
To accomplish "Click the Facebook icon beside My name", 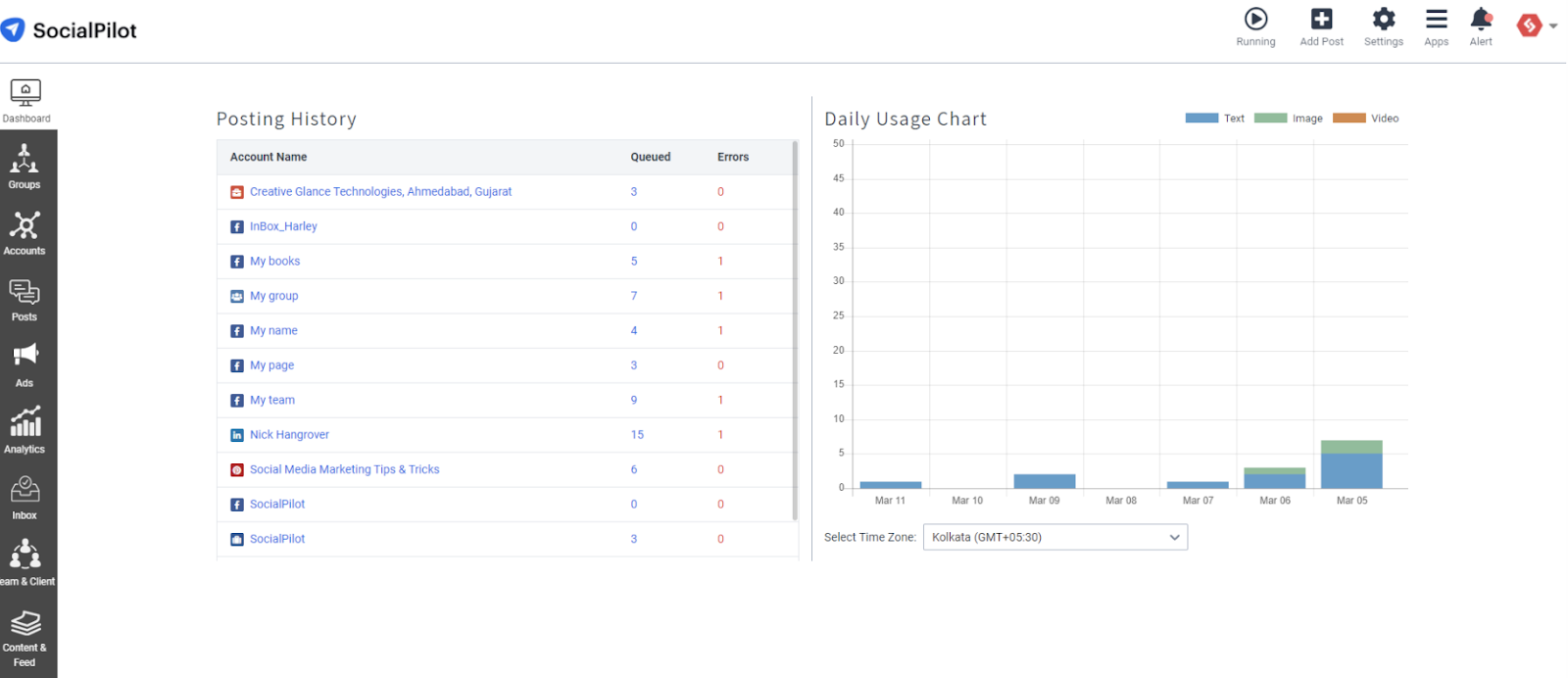I will pyautogui.click(x=237, y=331).
